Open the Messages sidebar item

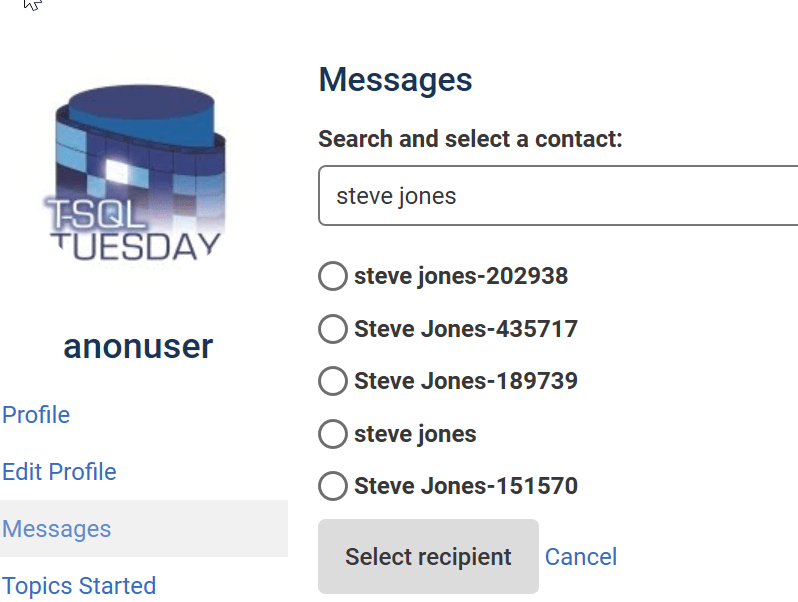click(x=57, y=529)
